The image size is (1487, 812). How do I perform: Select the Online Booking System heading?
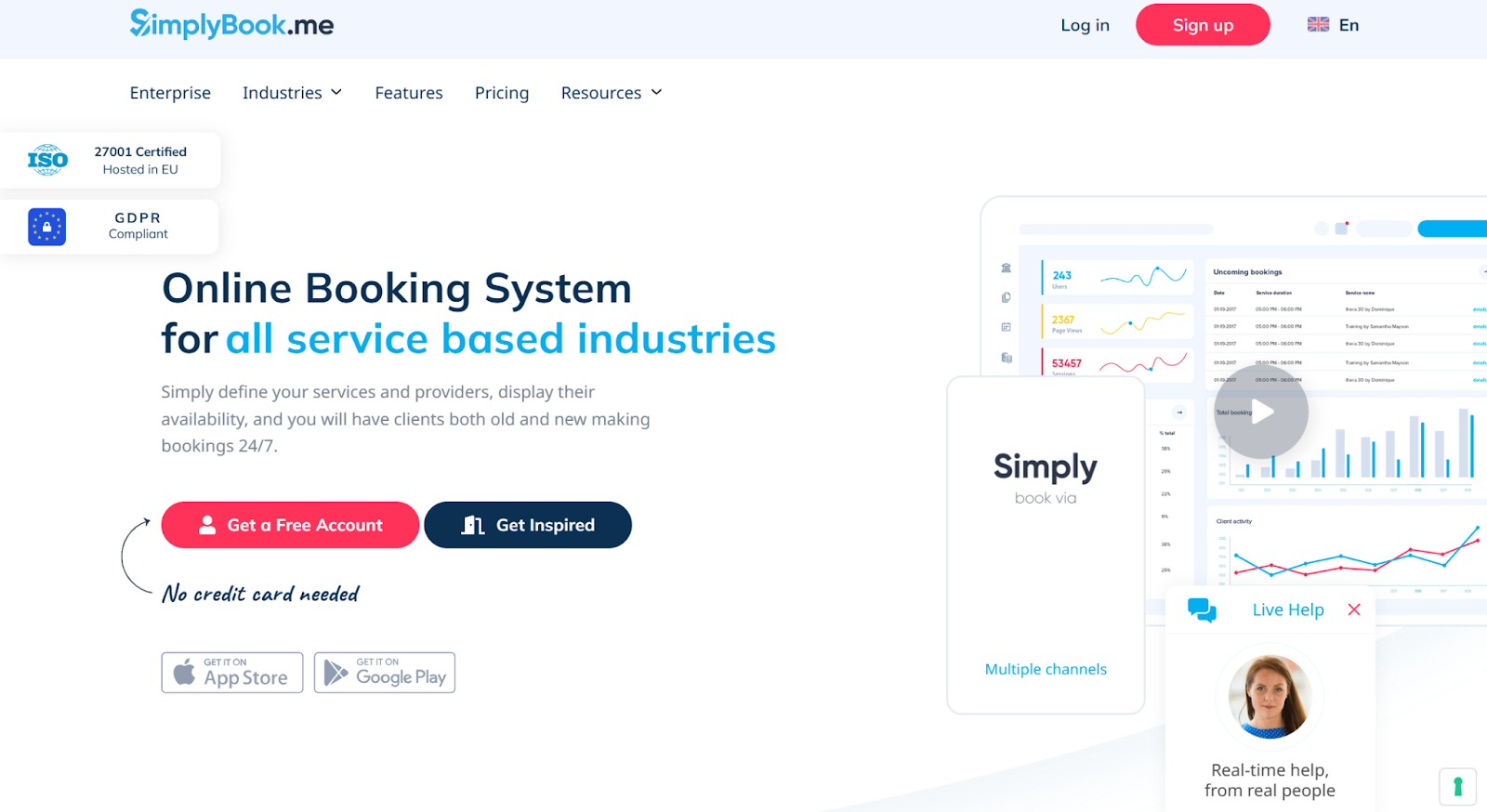(x=397, y=288)
